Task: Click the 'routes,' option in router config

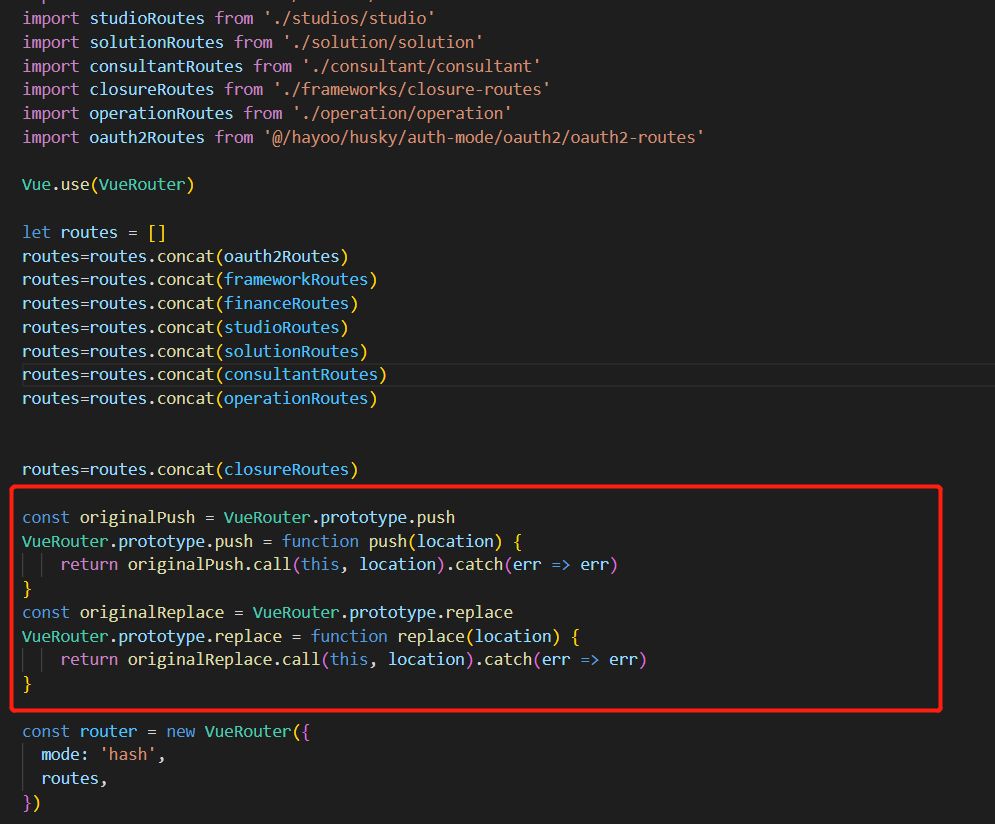Action: [x=74, y=779]
